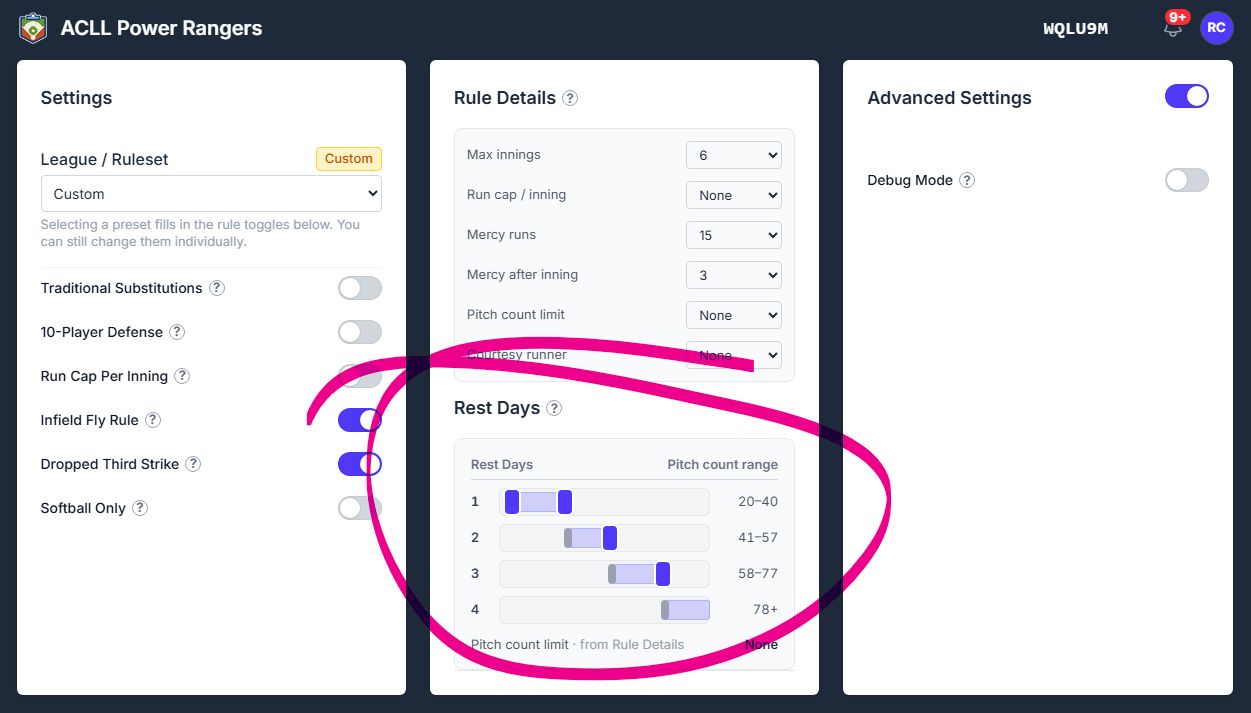Click the ACLL Power Rangers logo icon
Viewport: 1251px width, 713px height.
tap(33, 28)
